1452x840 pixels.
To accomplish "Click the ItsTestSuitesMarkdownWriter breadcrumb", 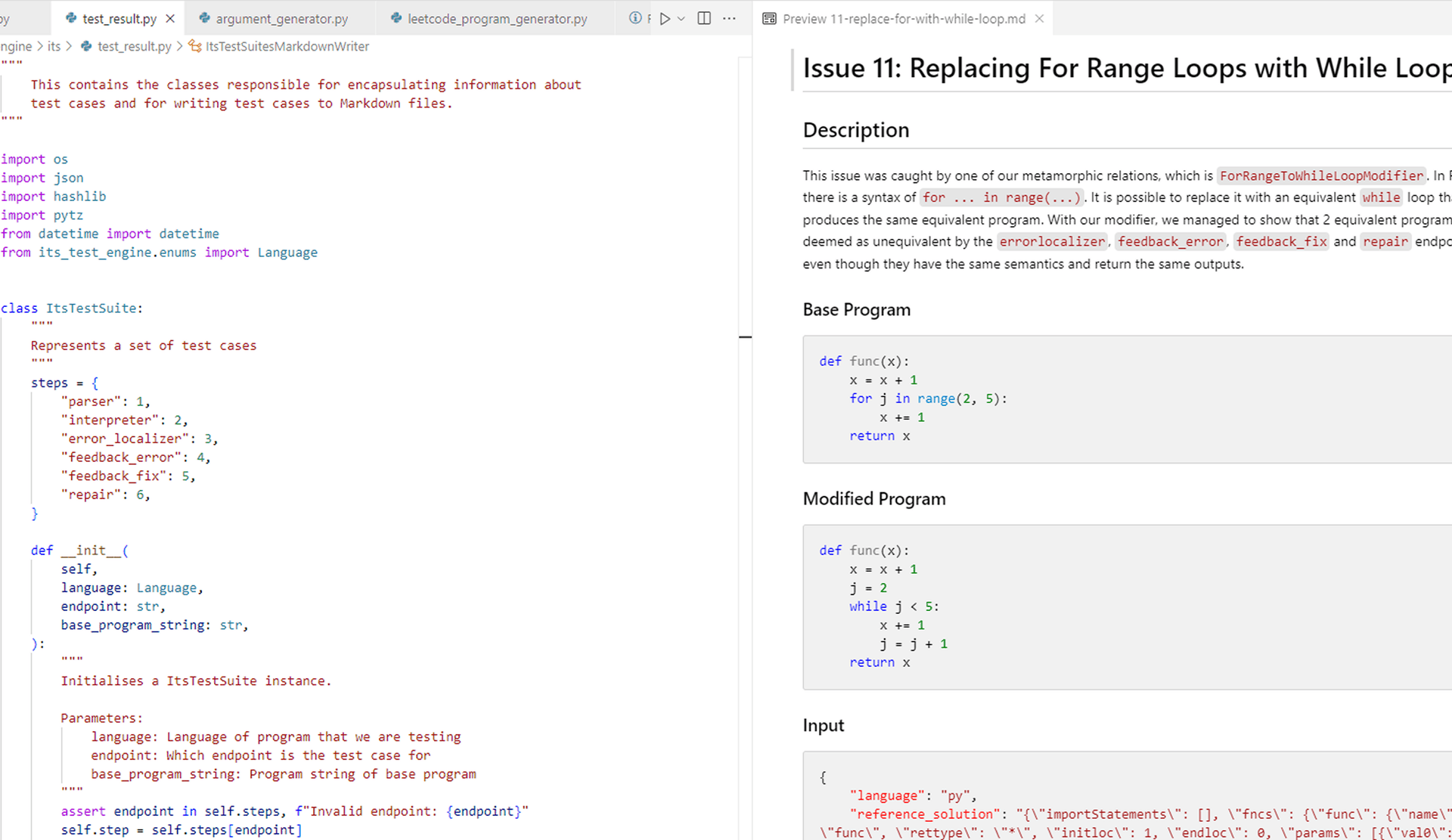I will (x=287, y=46).
